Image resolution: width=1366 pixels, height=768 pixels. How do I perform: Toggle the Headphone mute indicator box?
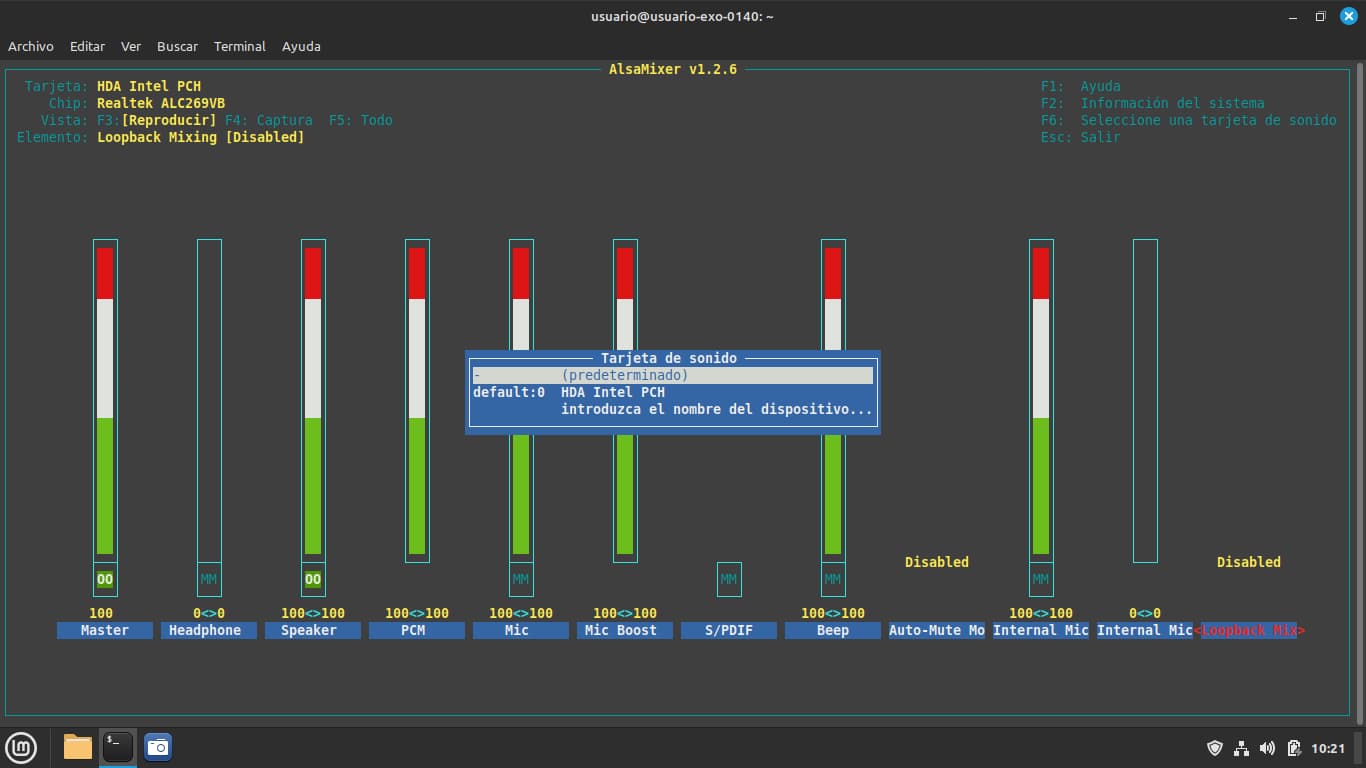click(x=209, y=579)
